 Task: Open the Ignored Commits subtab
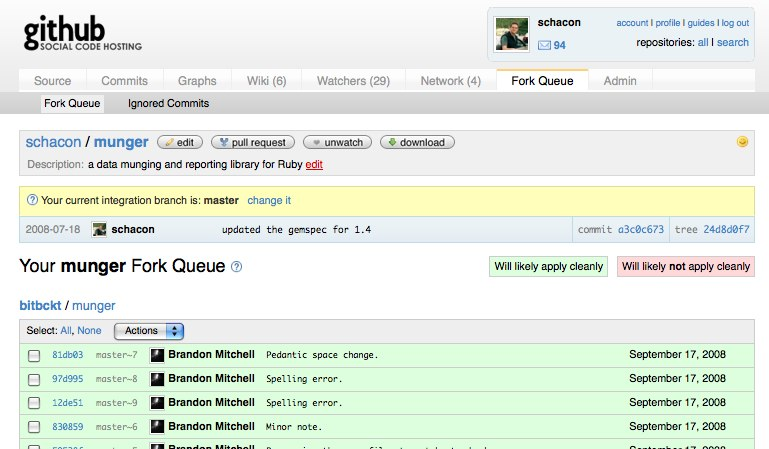click(168, 103)
